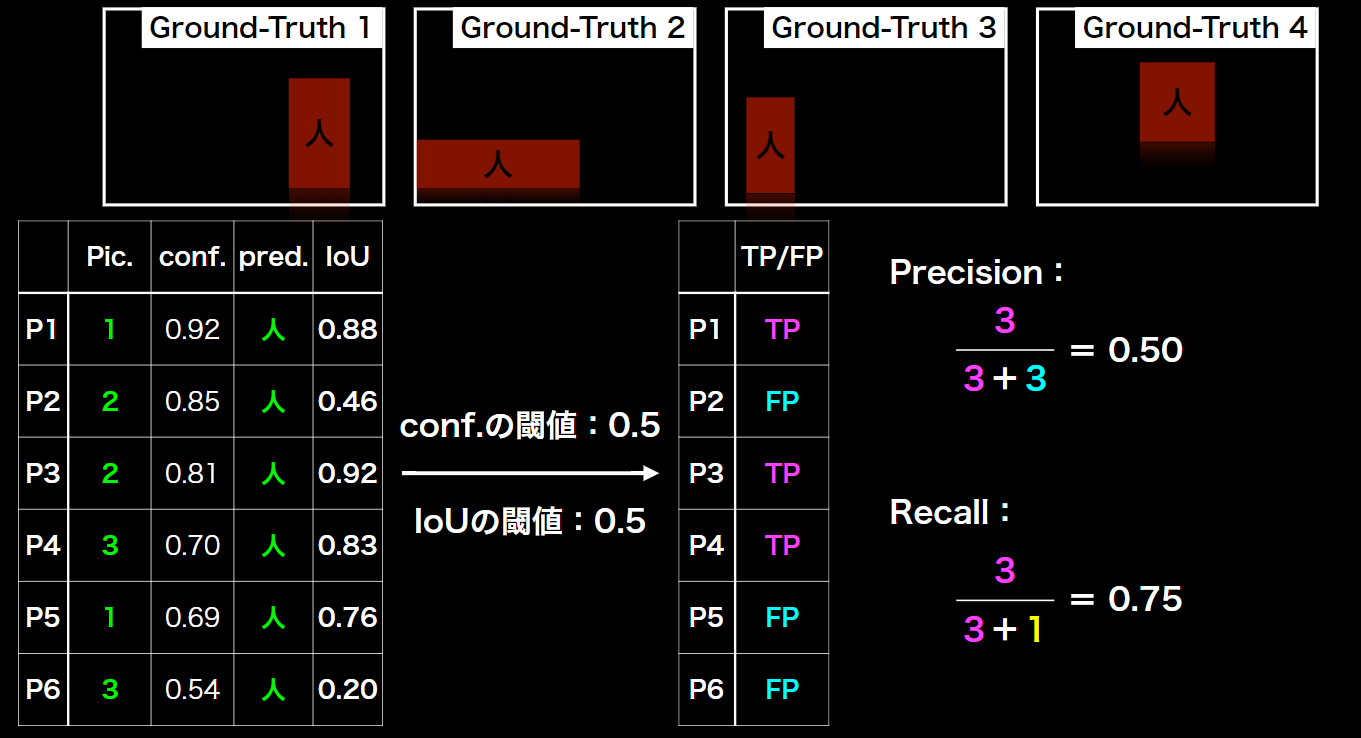Click the Recall result = 0.75
This screenshot has width=1361, height=738.
(1127, 599)
